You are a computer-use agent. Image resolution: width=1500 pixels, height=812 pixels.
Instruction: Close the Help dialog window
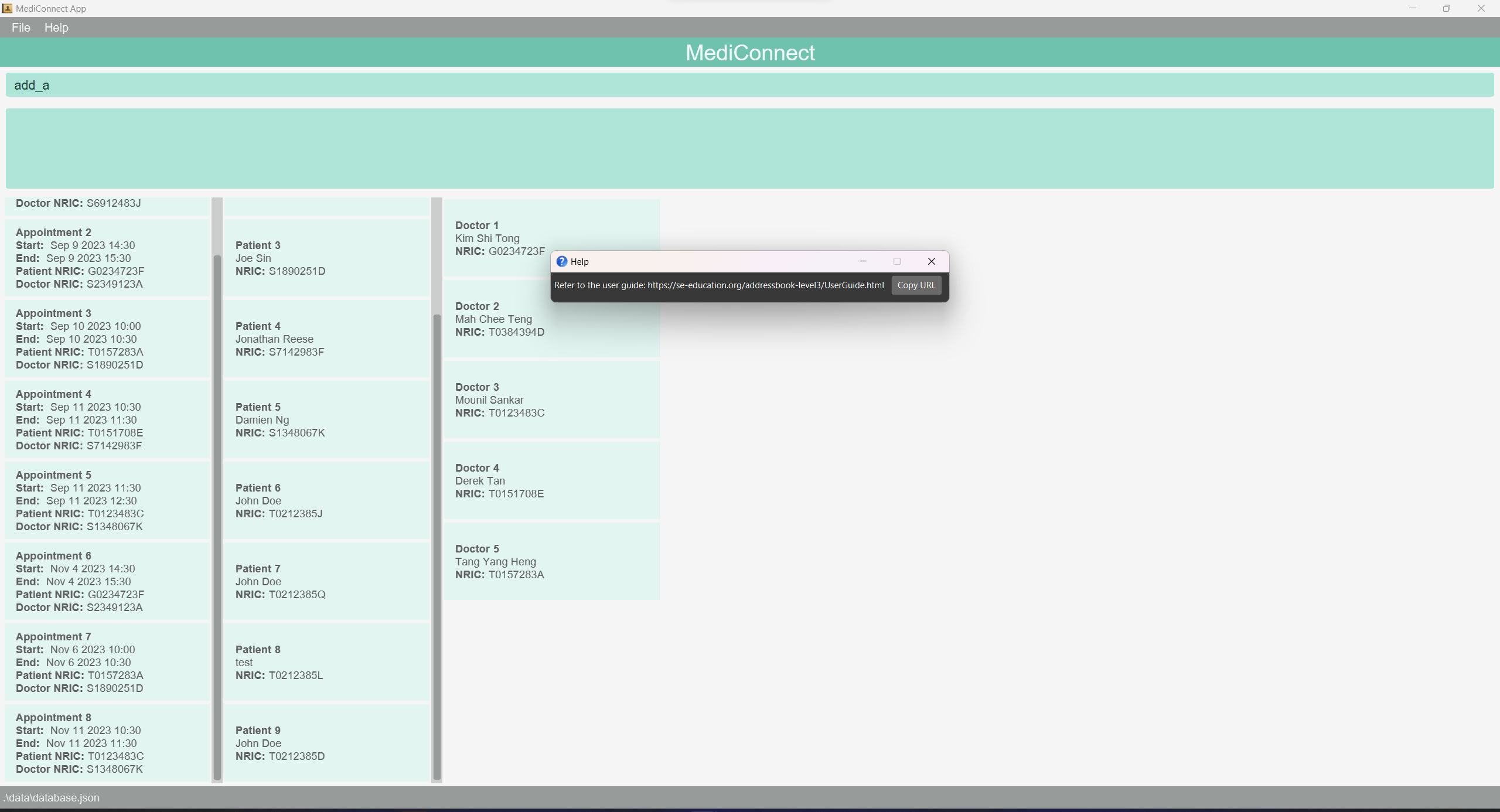[x=931, y=261]
